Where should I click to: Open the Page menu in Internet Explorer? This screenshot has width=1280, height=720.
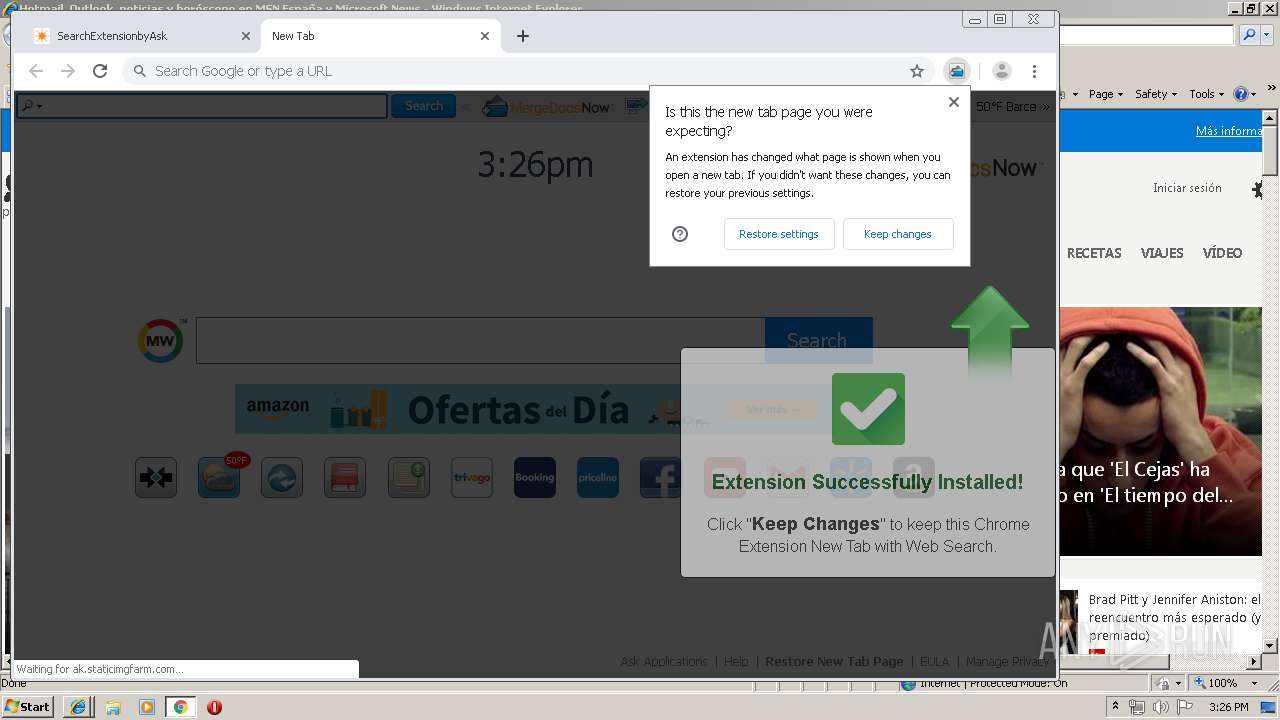point(1105,94)
